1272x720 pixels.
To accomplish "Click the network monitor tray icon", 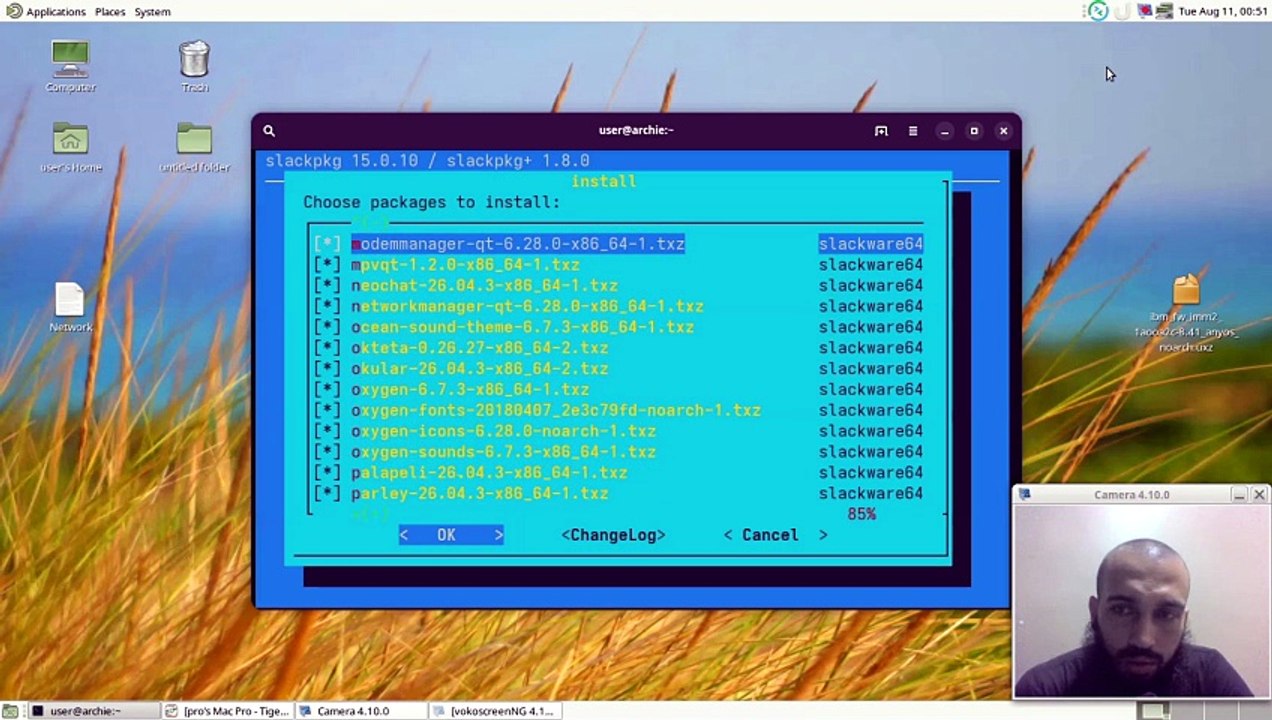I will click(1164, 11).
